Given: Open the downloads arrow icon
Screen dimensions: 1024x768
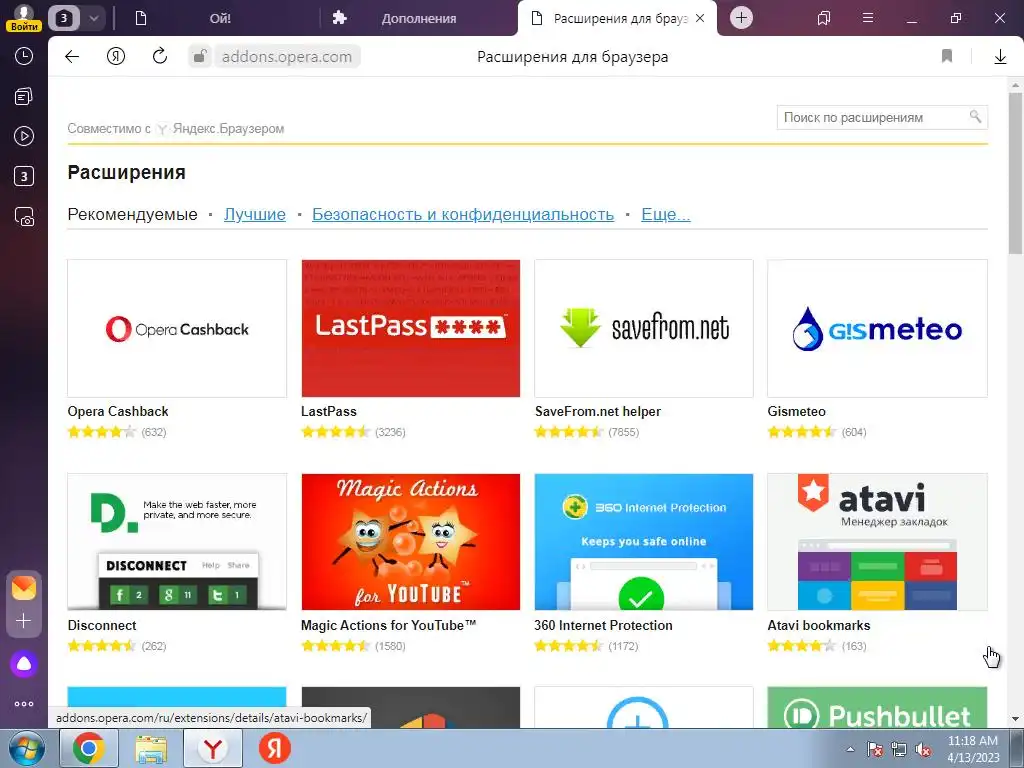Looking at the screenshot, I should coord(1000,57).
